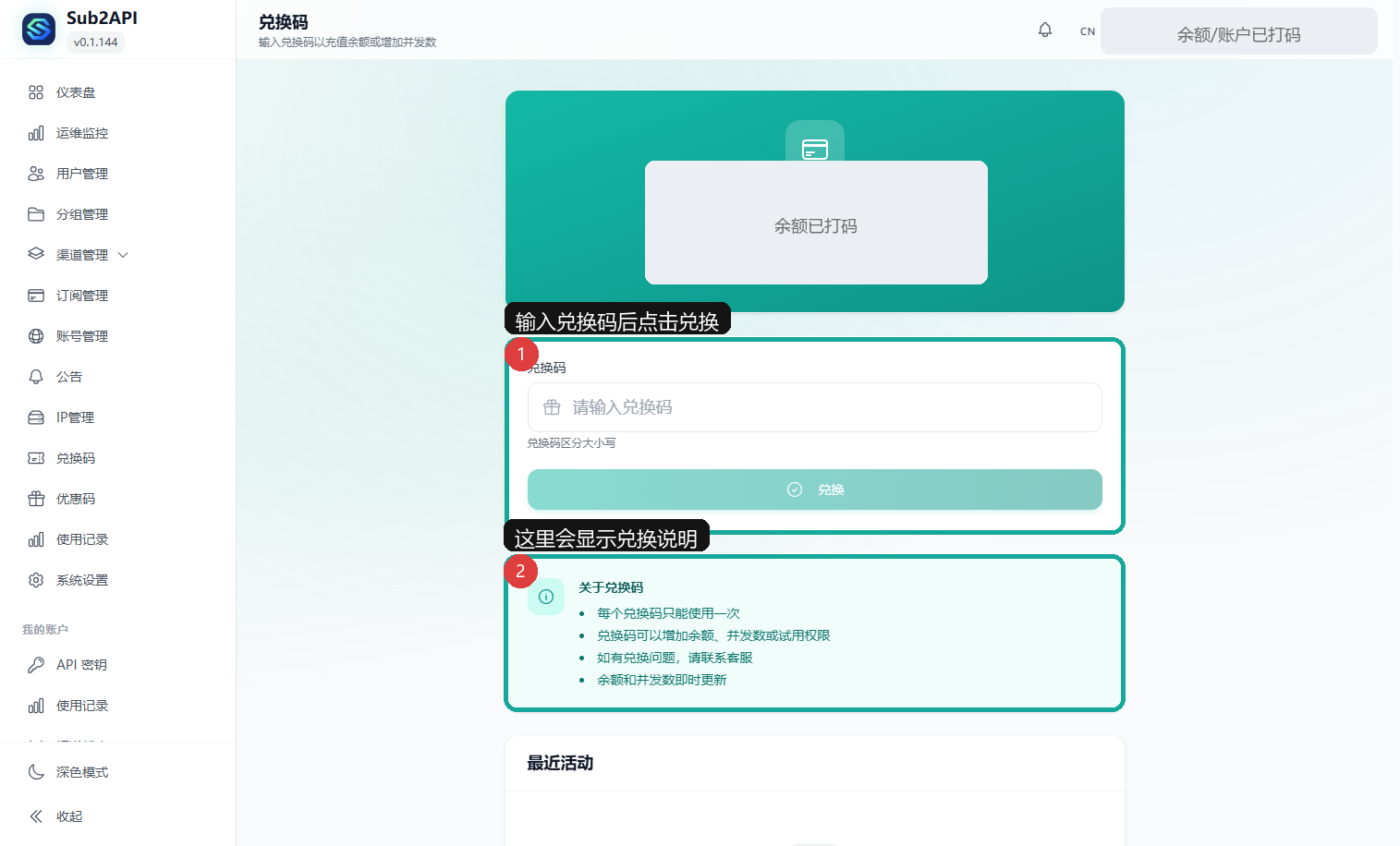Open the CN language selector
The width and height of the screenshot is (1400, 846).
(x=1088, y=31)
